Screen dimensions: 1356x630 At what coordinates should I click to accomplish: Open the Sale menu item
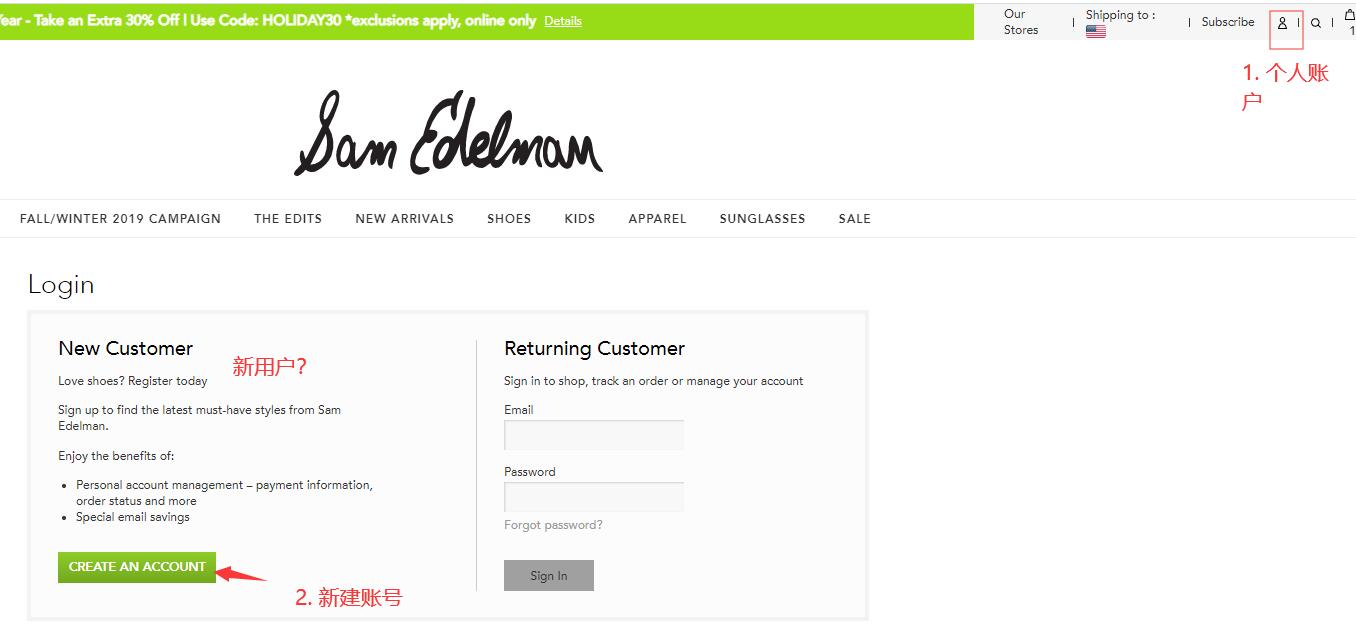[854, 219]
